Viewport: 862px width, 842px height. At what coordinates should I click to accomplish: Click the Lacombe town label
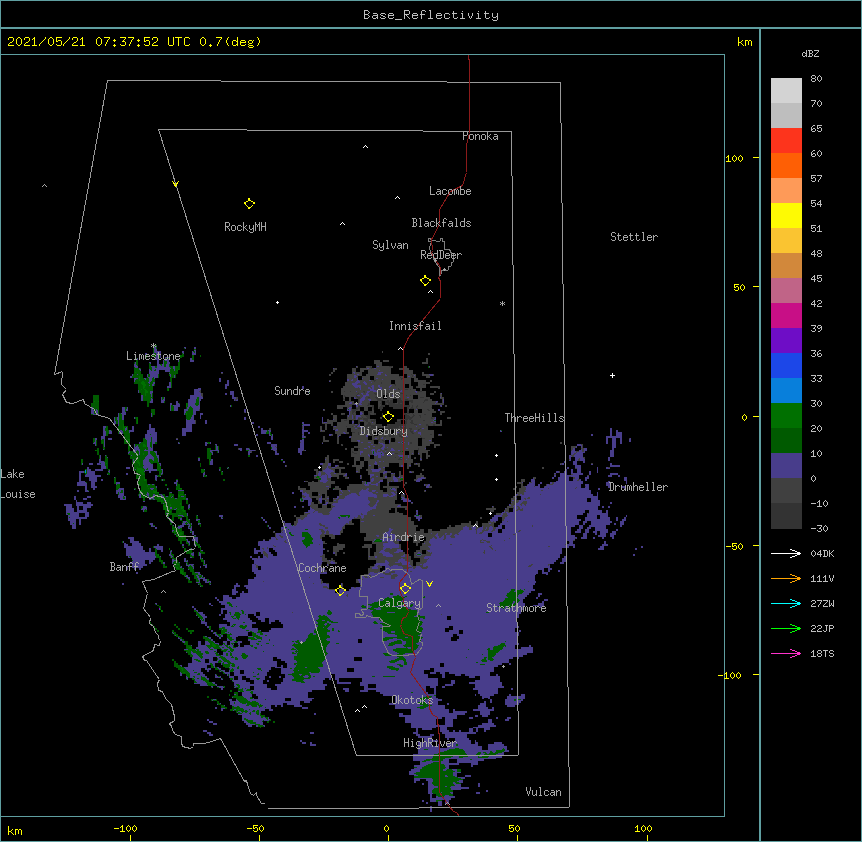click(450, 191)
